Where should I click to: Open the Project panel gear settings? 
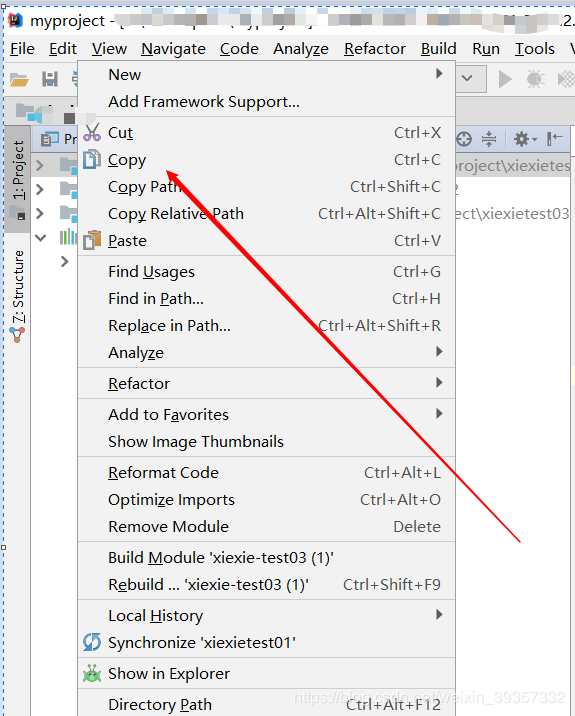point(525,139)
